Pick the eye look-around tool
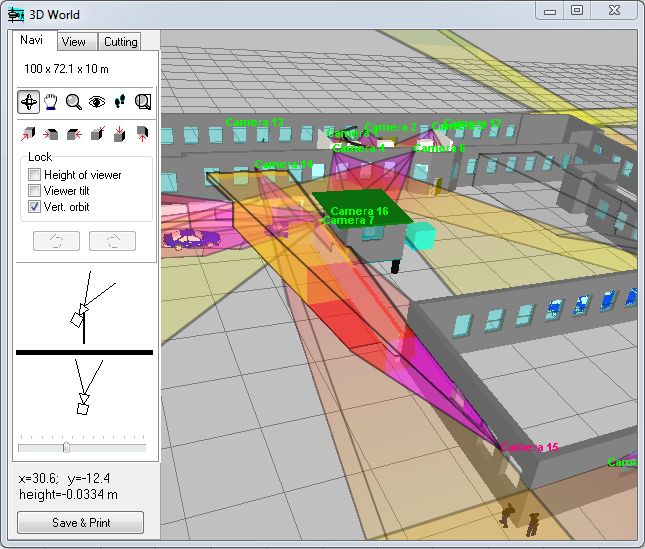This screenshot has height=549, width=645. 97,101
